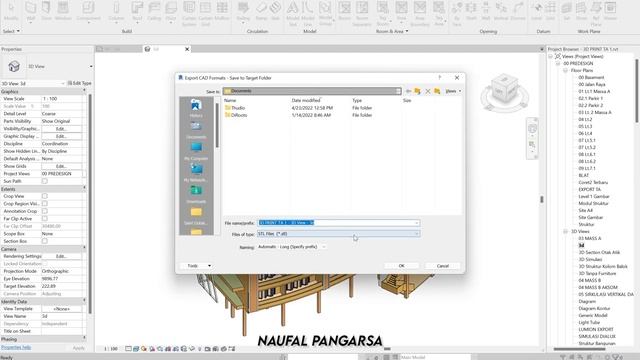
Task: Toggle the Sun Path checkbox
Action: pyautogui.click(x=44, y=181)
